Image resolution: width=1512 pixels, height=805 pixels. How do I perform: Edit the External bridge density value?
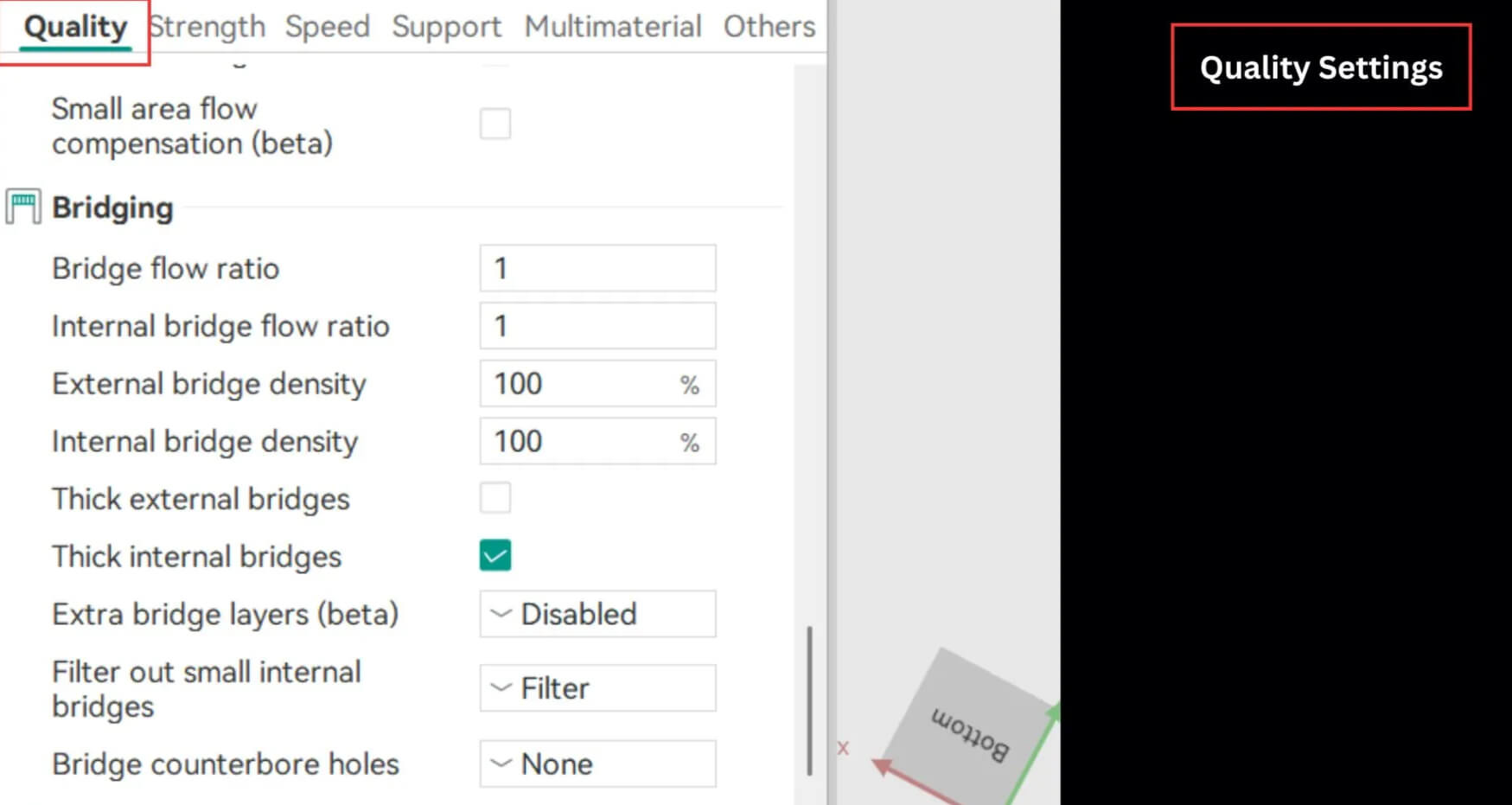click(579, 384)
